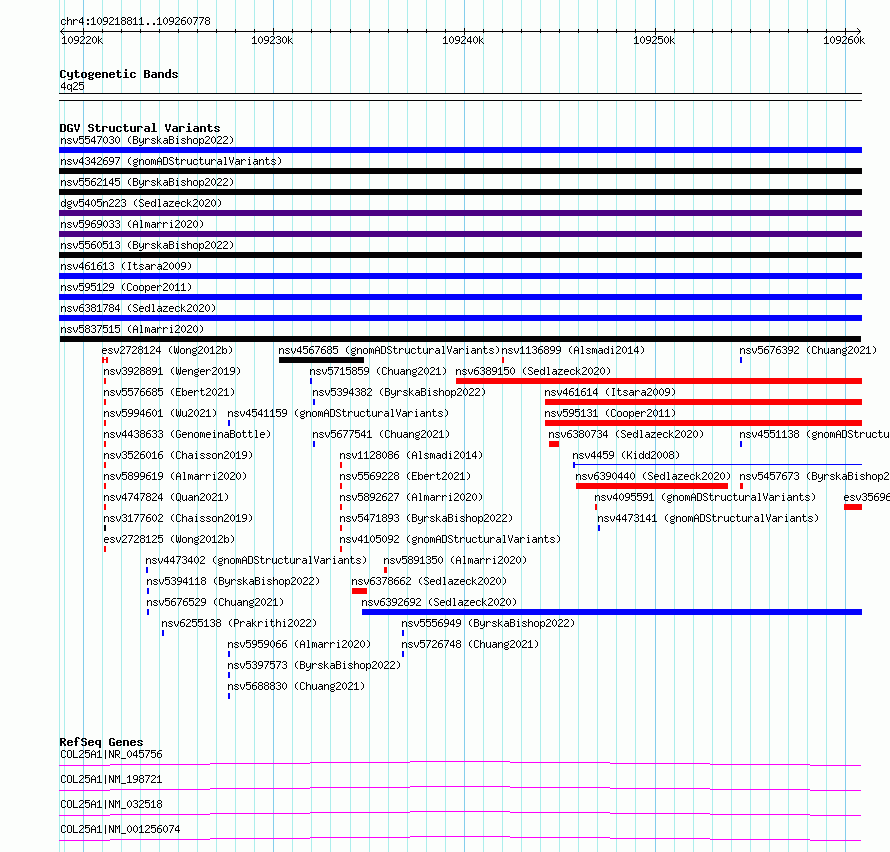Click the red bar under nsv595131 (Cooper2011)
Viewport: 890px width, 852px height.
pyautogui.click(x=703, y=423)
